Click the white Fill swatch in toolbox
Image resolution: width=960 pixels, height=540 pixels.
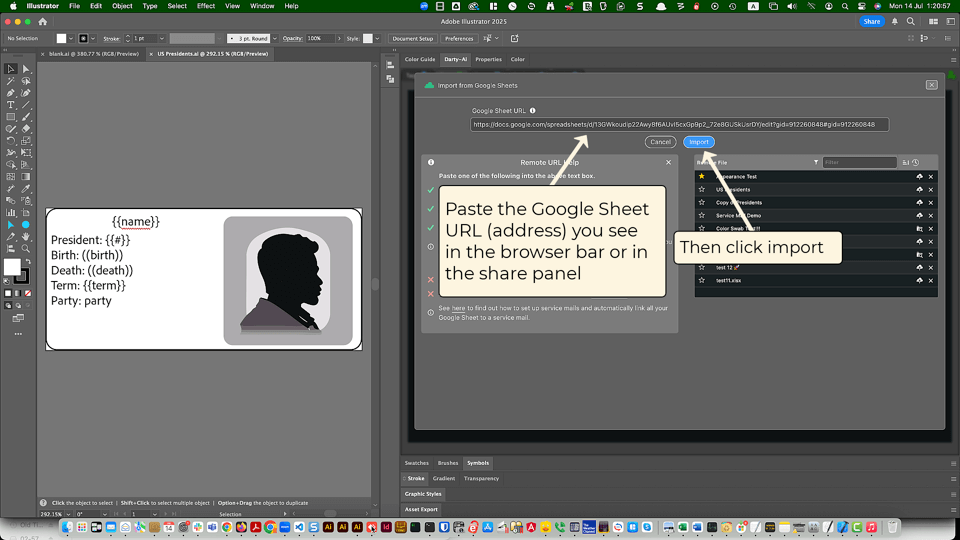click(x=12, y=267)
